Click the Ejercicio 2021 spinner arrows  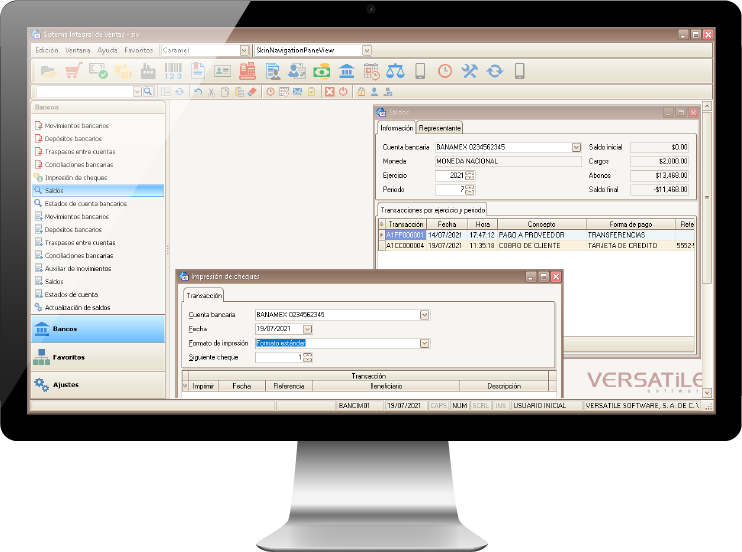click(x=469, y=176)
